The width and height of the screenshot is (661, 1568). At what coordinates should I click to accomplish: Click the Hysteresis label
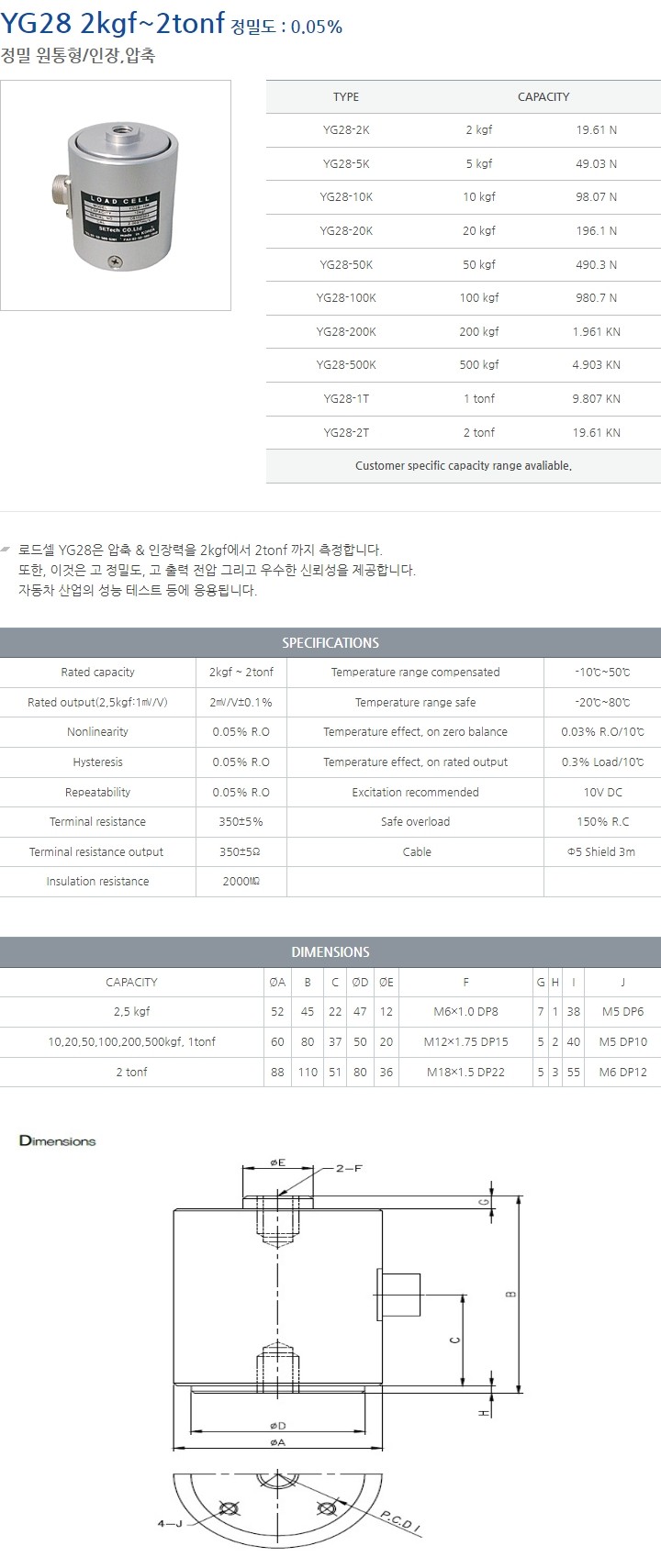(x=97, y=762)
